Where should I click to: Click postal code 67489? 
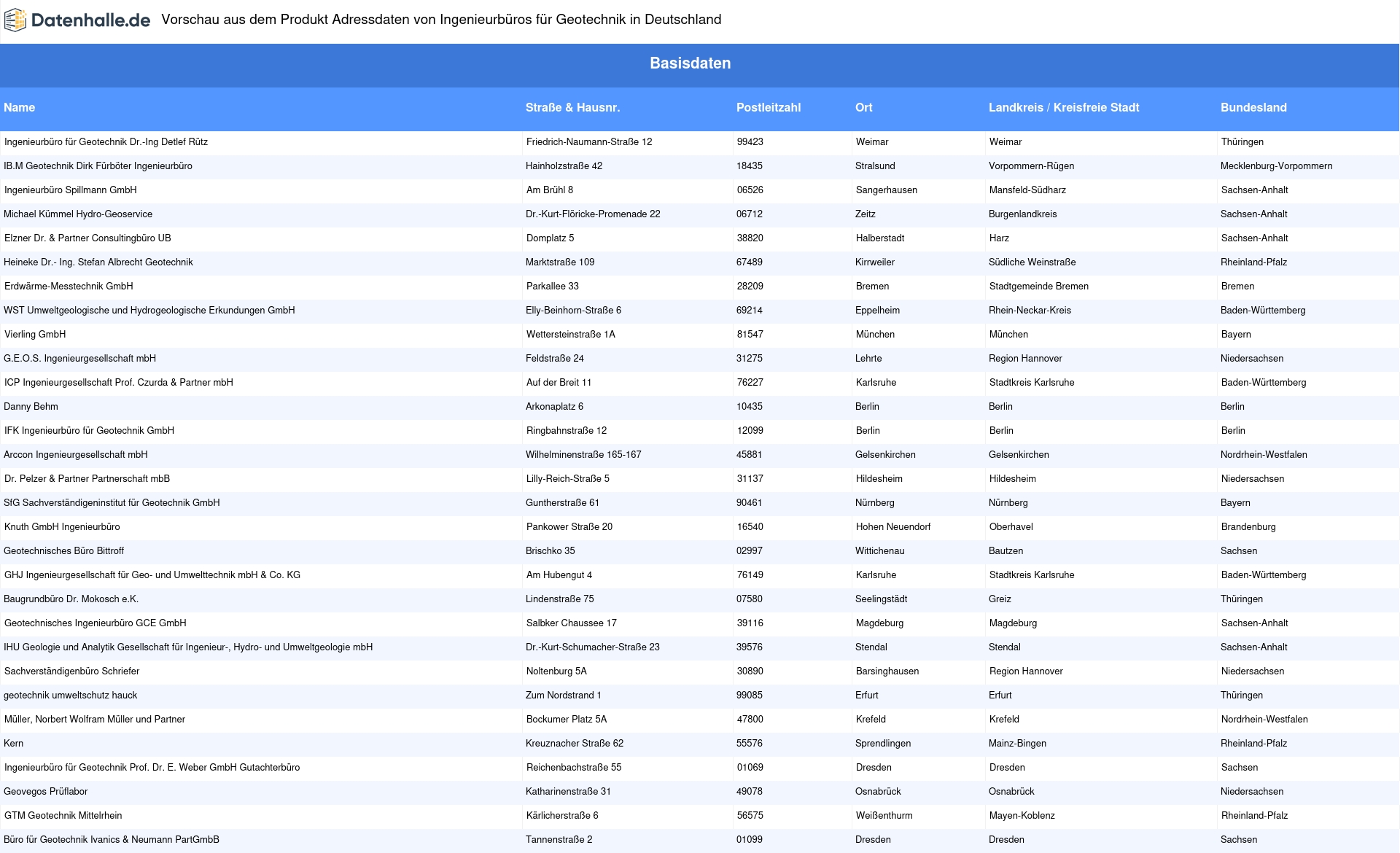pos(750,262)
